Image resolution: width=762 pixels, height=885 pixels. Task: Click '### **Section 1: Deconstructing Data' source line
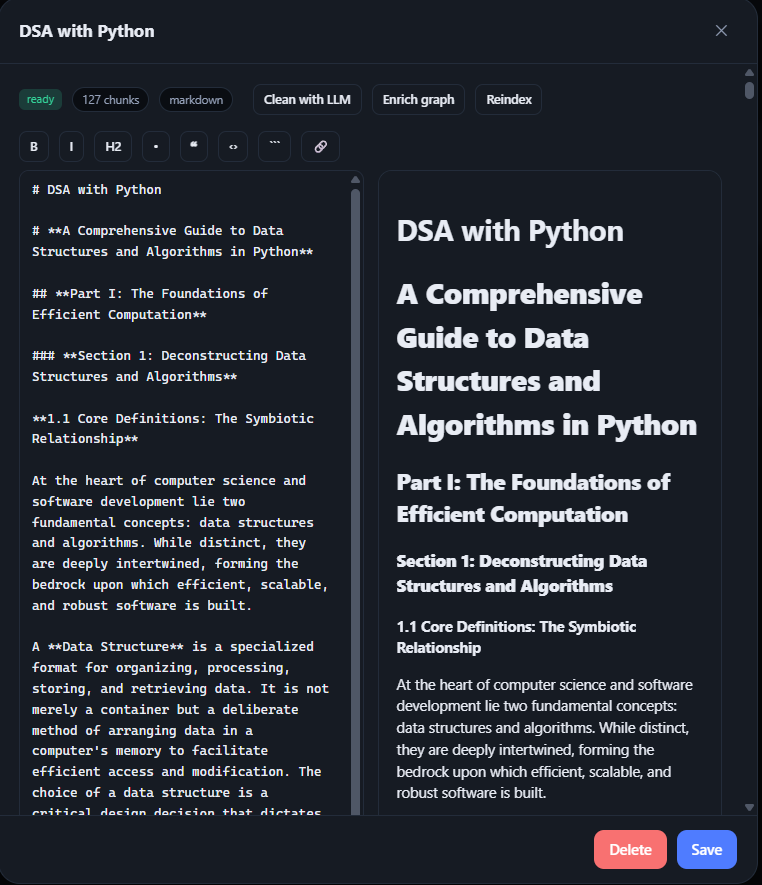(x=169, y=356)
